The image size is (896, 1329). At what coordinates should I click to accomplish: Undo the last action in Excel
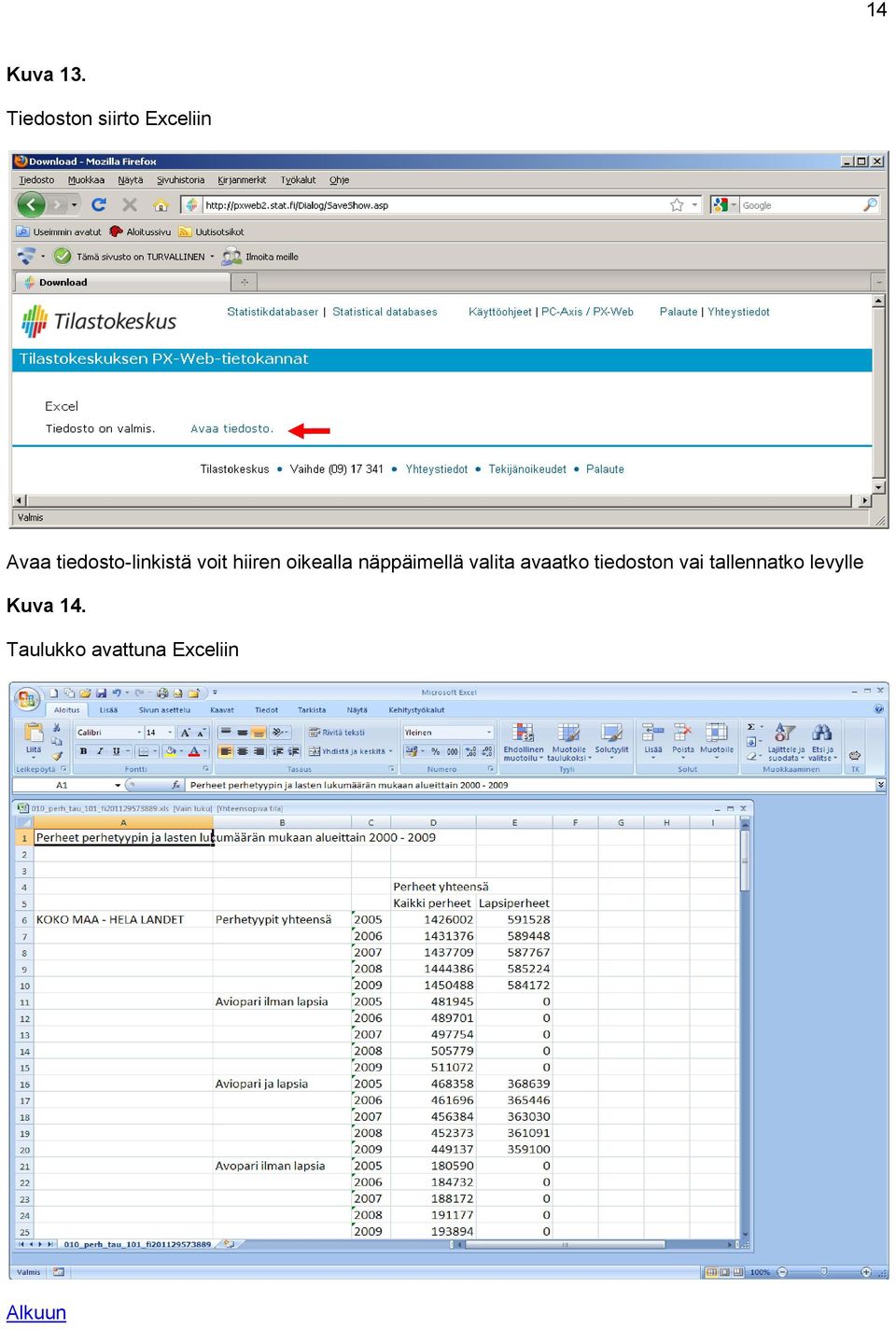(117, 693)
